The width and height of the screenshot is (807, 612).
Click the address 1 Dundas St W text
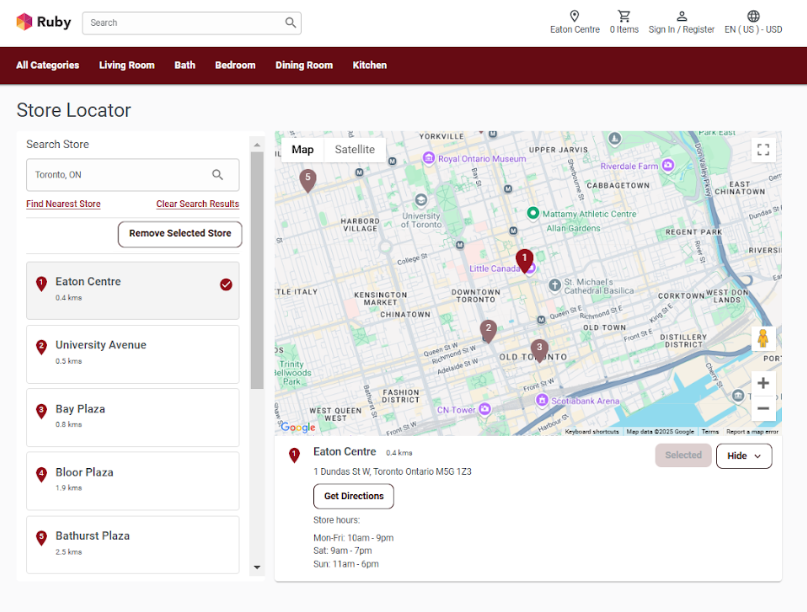tap(392, 471)
